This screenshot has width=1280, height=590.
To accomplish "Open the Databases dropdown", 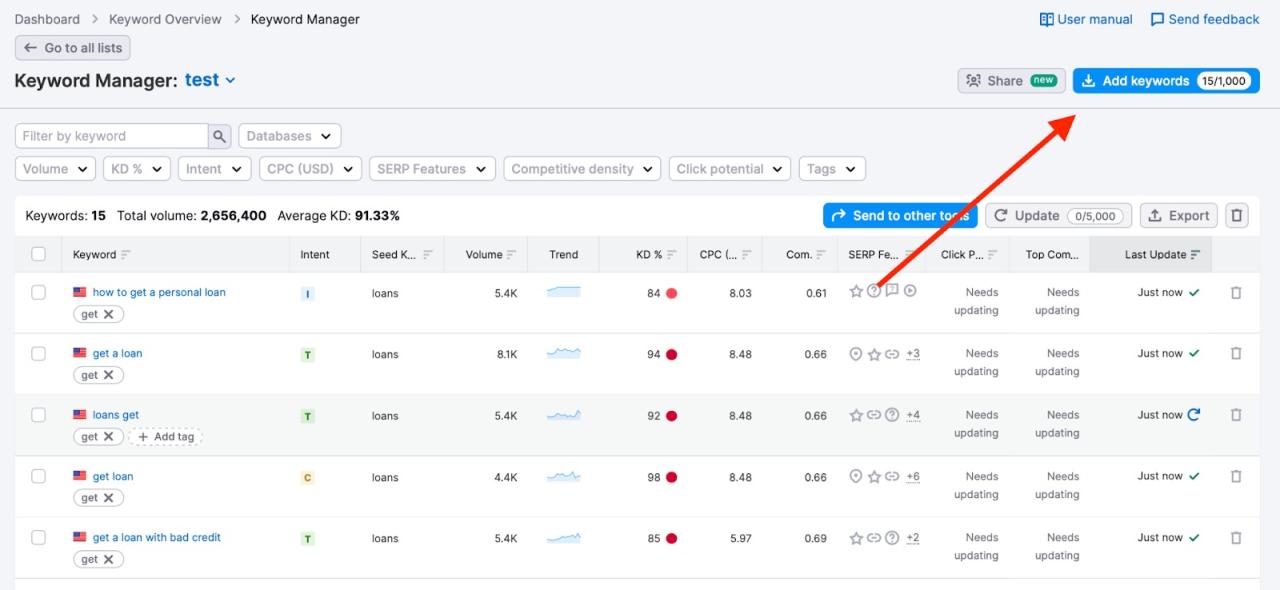I will 290,136.
